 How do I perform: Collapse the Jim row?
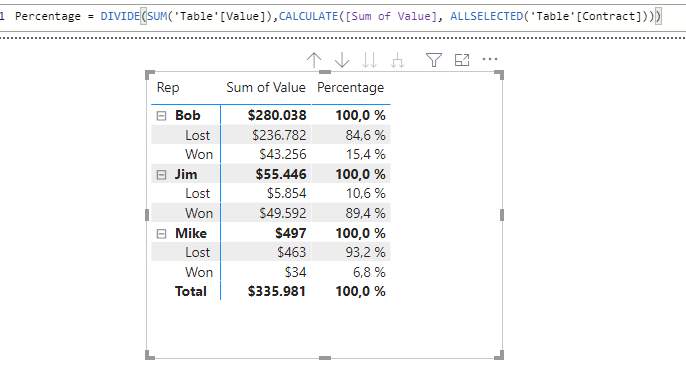[161, 175]
